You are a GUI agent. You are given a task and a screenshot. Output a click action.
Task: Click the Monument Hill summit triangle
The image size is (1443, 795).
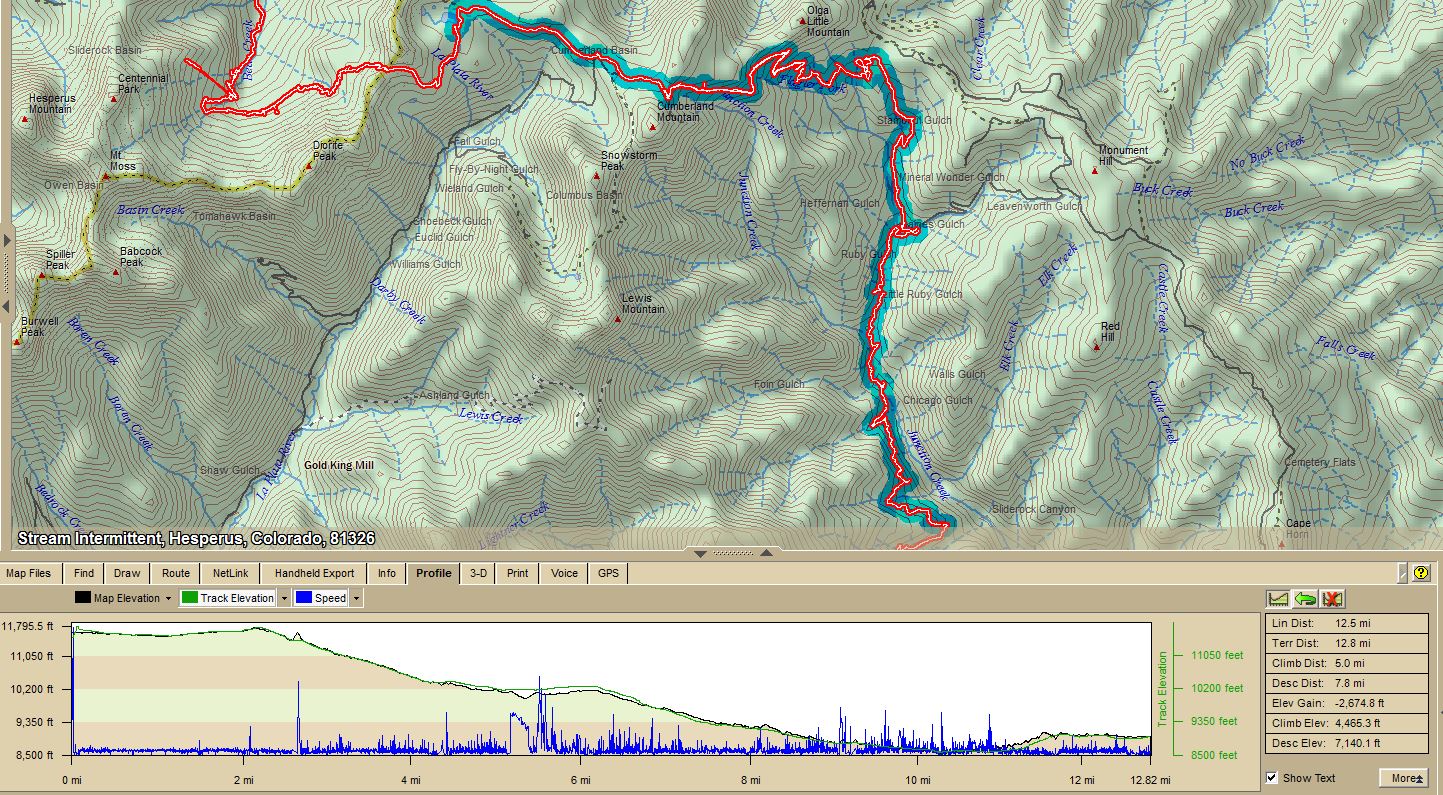point(1095,171)
